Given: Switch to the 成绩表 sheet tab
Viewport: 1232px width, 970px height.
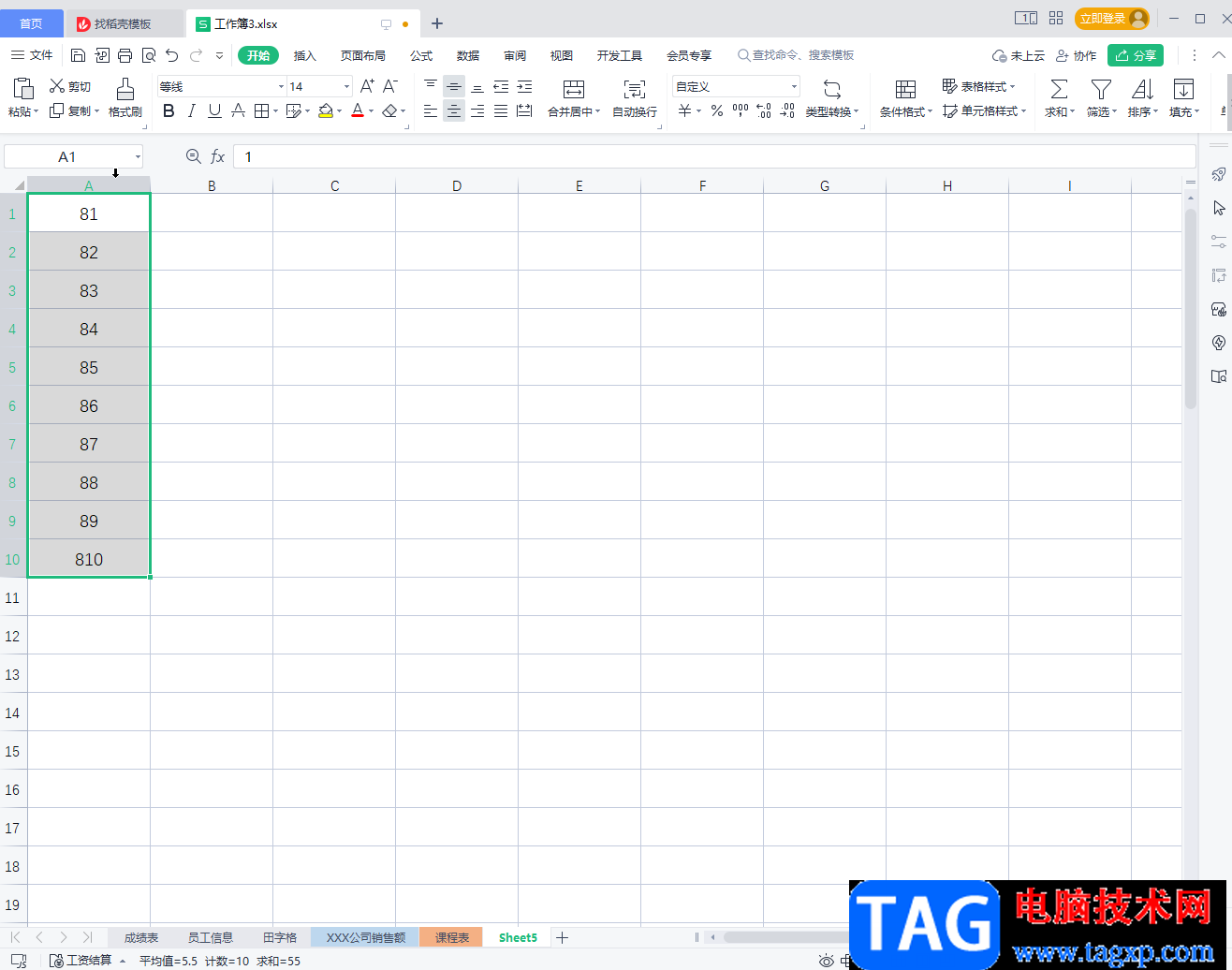Looking at the screenshot, I should pos(141,937).
